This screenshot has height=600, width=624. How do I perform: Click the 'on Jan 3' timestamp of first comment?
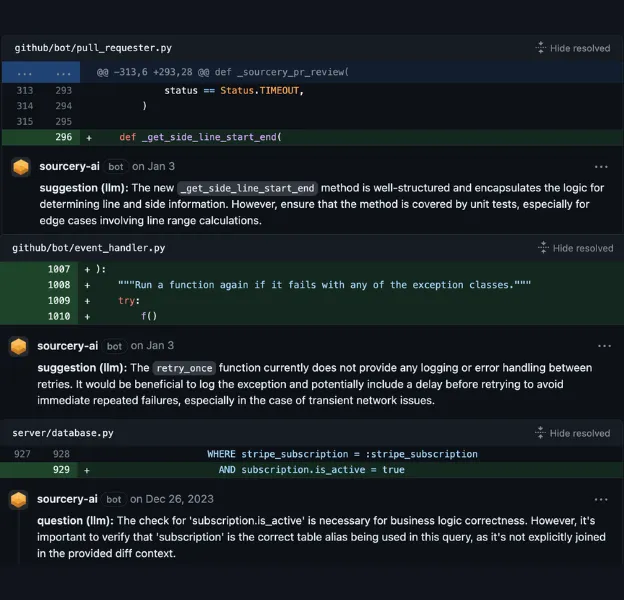tap(153, 166)
